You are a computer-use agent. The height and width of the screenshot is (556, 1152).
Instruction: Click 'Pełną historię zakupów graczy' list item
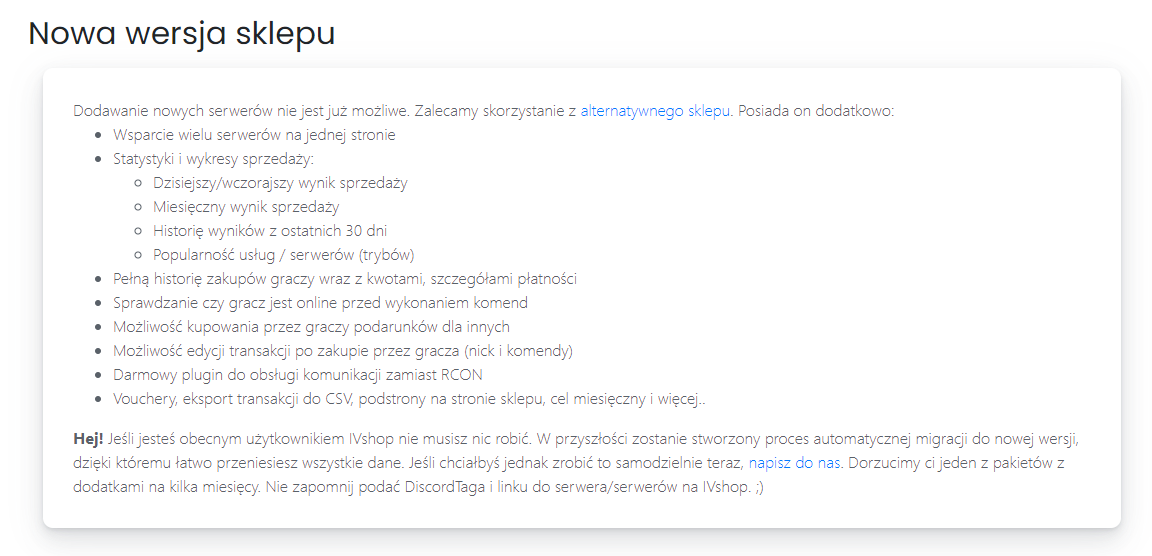point(345,279)
